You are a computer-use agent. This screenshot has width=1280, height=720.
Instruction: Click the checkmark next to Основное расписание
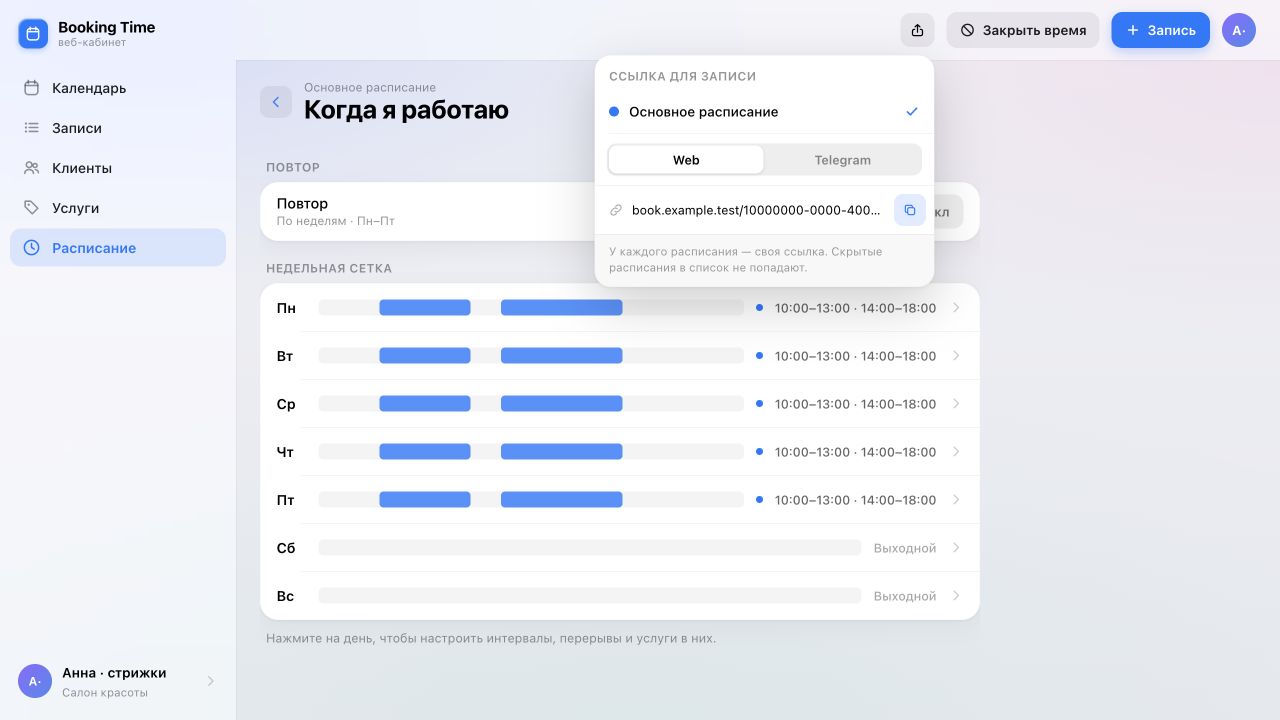912,112
